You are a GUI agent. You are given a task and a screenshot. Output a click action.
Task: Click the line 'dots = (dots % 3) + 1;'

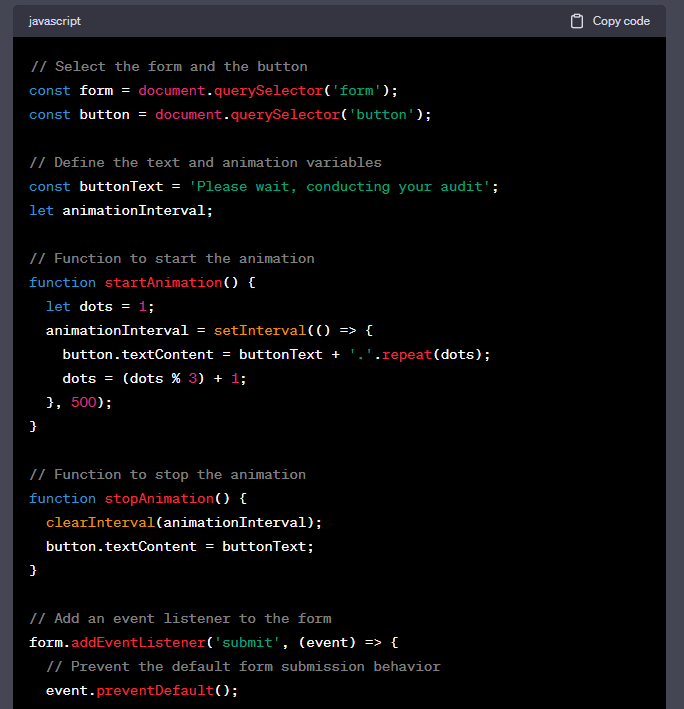154,378
